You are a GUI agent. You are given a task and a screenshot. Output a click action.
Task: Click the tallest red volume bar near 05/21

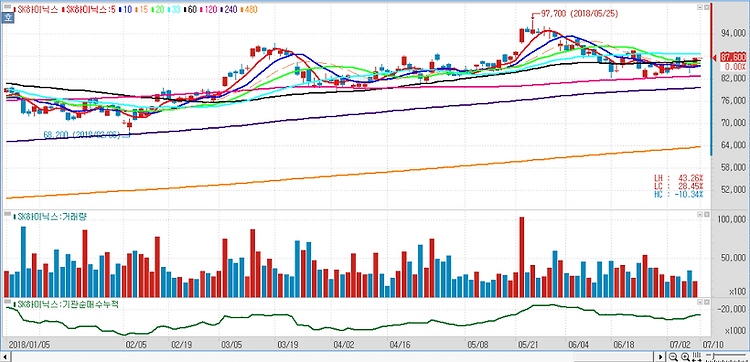(521, 257)
